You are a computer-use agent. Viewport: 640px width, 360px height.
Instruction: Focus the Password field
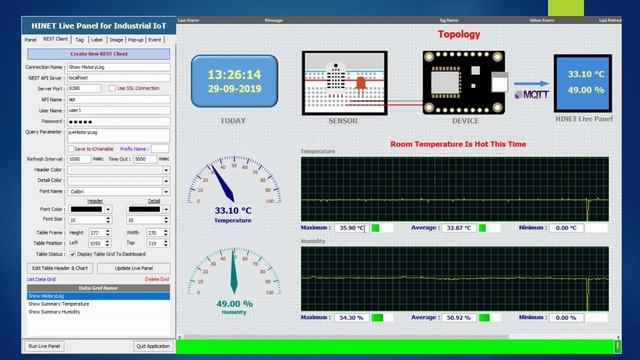pos(118,122)
